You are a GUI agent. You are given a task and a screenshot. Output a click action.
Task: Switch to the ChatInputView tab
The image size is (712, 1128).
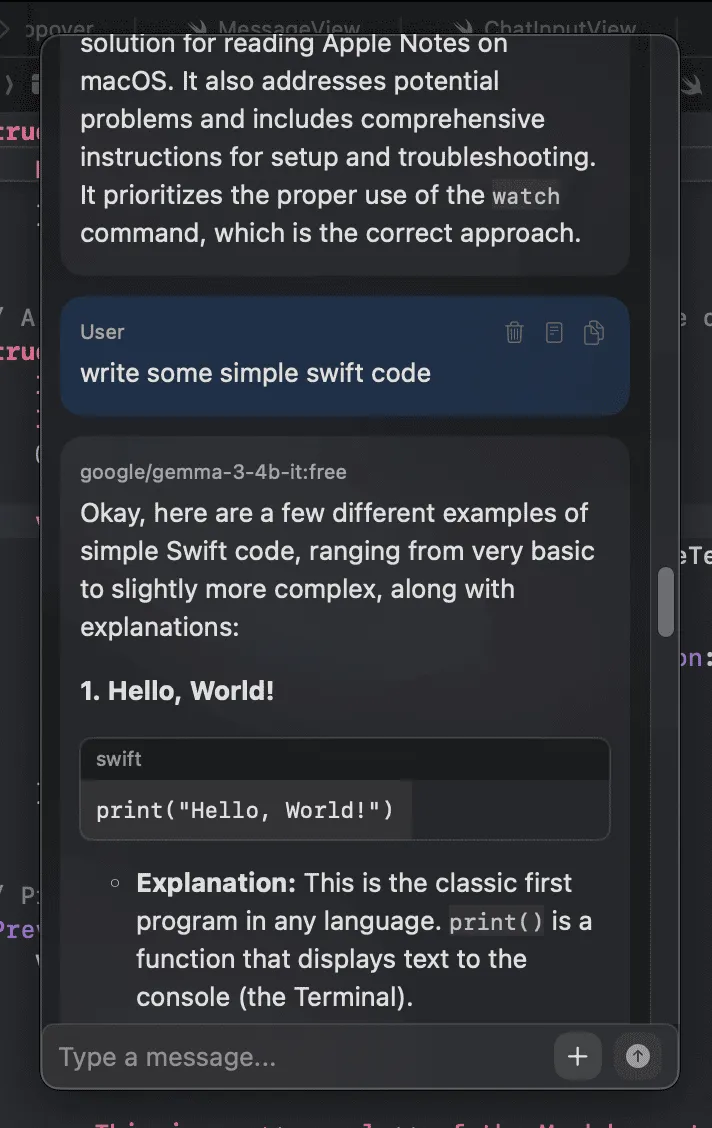pyautogui.click(x=558, y=28)
